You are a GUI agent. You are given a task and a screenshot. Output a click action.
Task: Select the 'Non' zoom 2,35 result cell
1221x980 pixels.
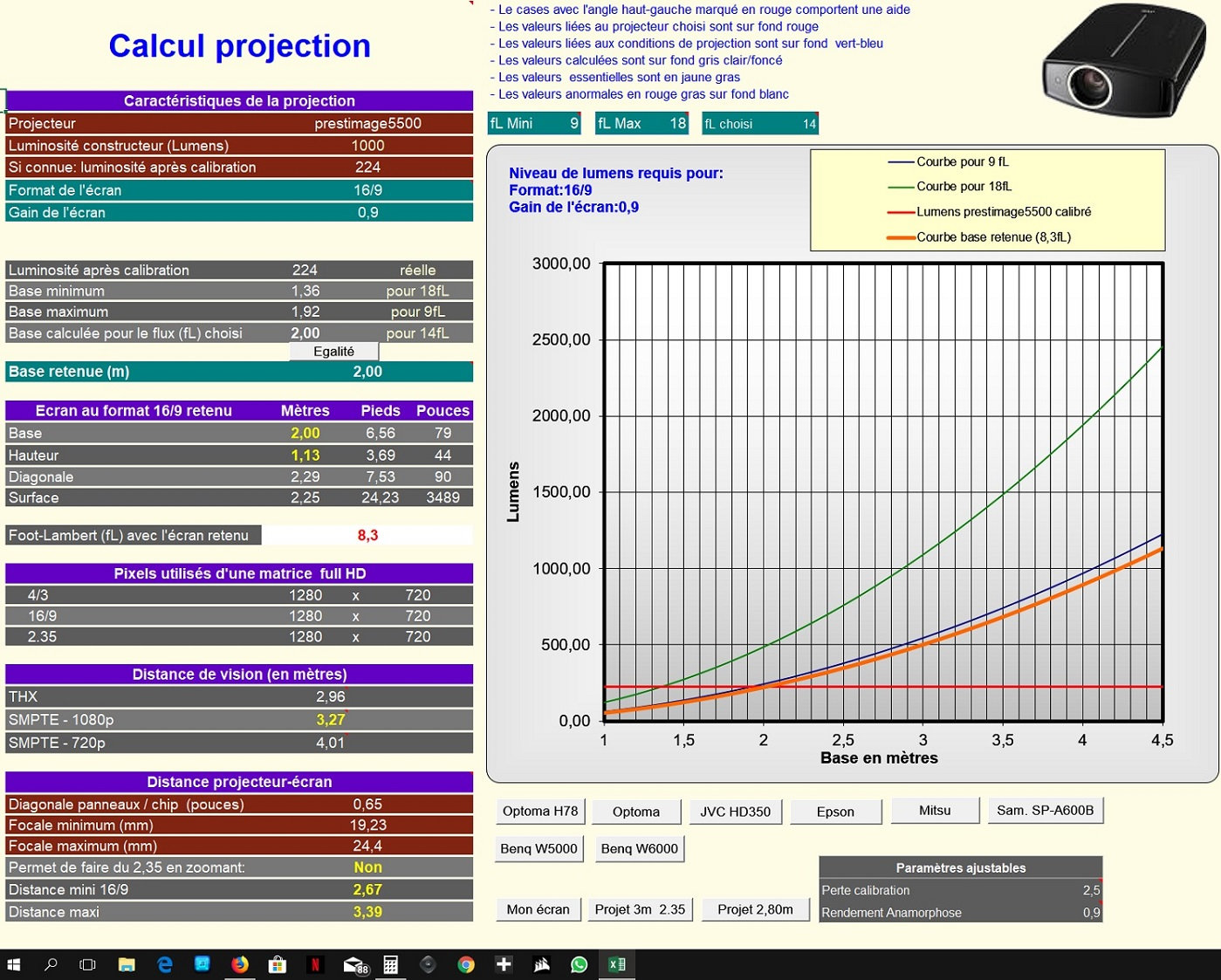367,867
